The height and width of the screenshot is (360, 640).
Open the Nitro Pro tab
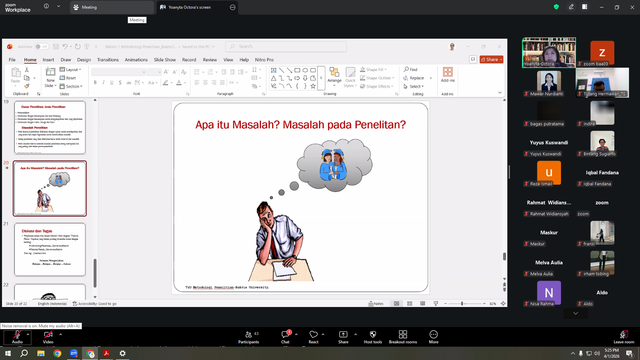pos(264,60)
